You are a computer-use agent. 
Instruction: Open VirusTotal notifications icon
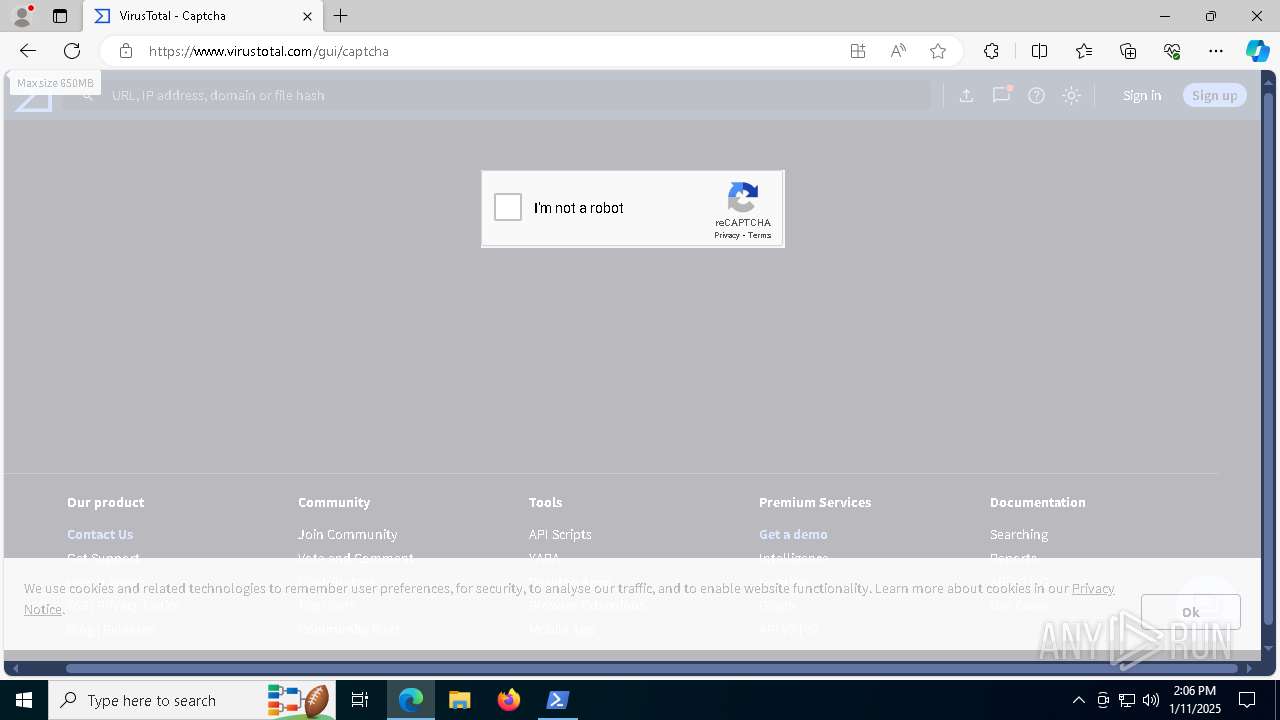pos(1001,95)
